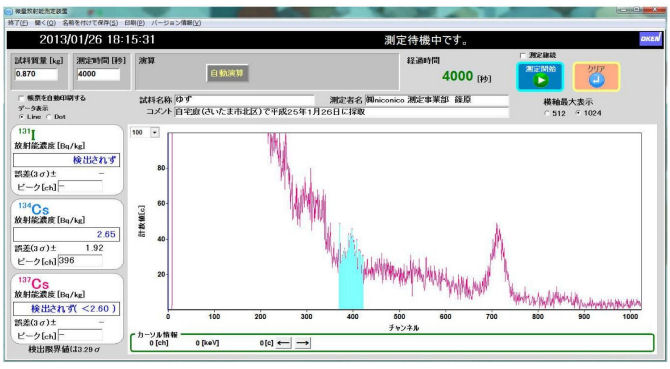
Task: Set horizontal axis maximum to 512
Action: click(547, 114)
